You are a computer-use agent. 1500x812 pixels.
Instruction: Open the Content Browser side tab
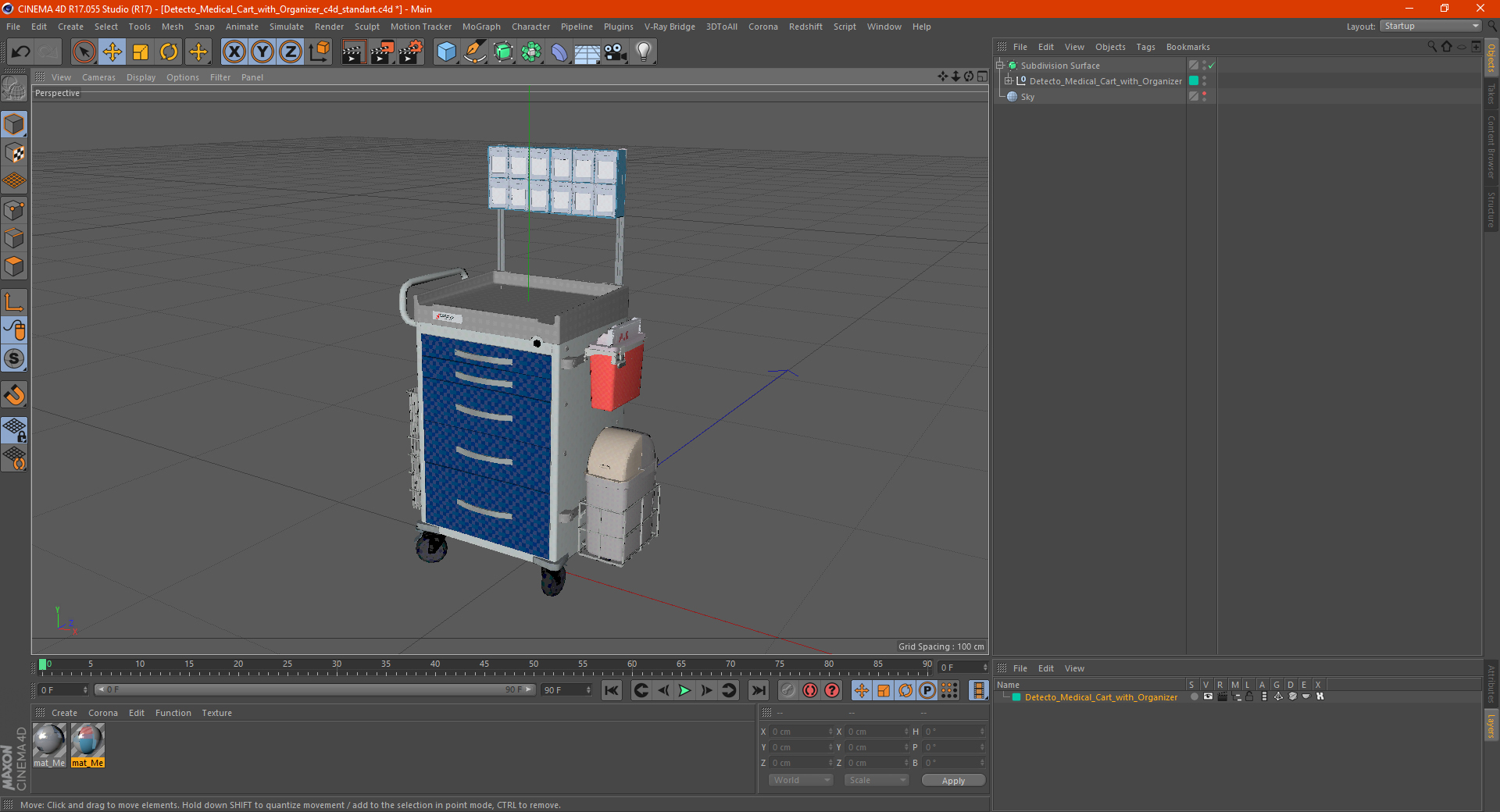coord(1491,146)
